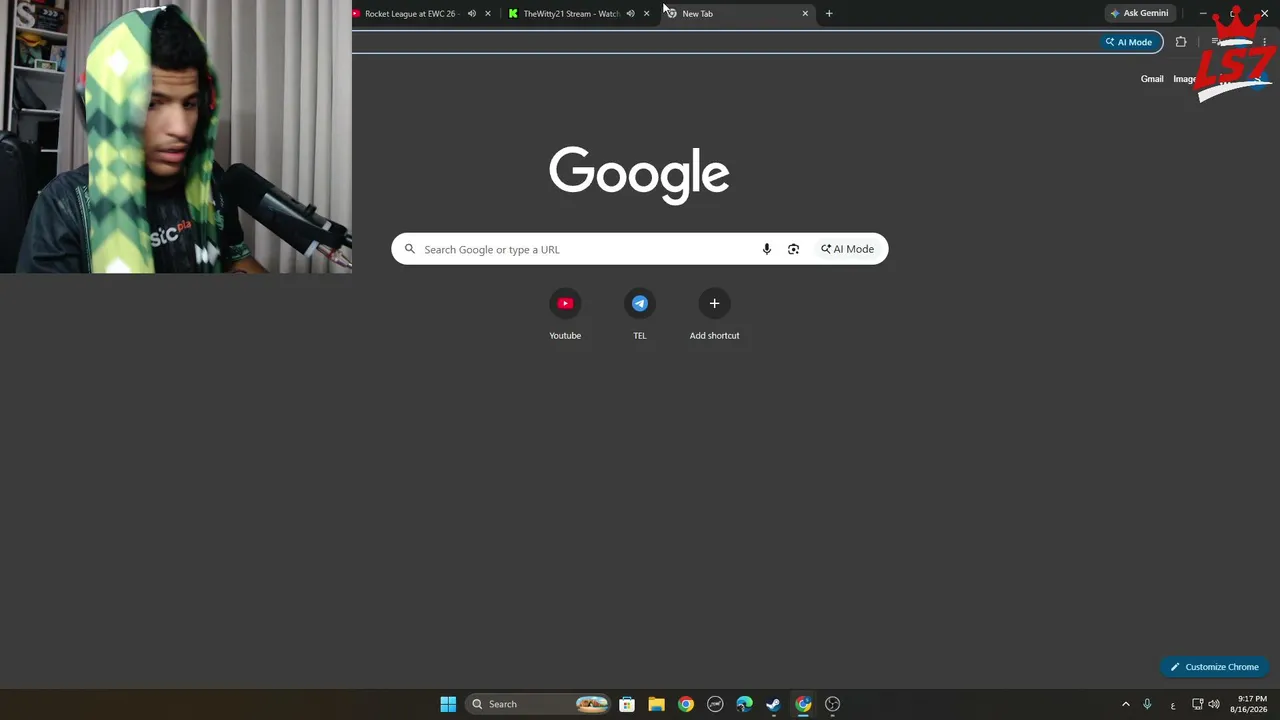The image size is (1280, 720).
Task: Open File Explorer from the taskbar
Action: (656, 704)
